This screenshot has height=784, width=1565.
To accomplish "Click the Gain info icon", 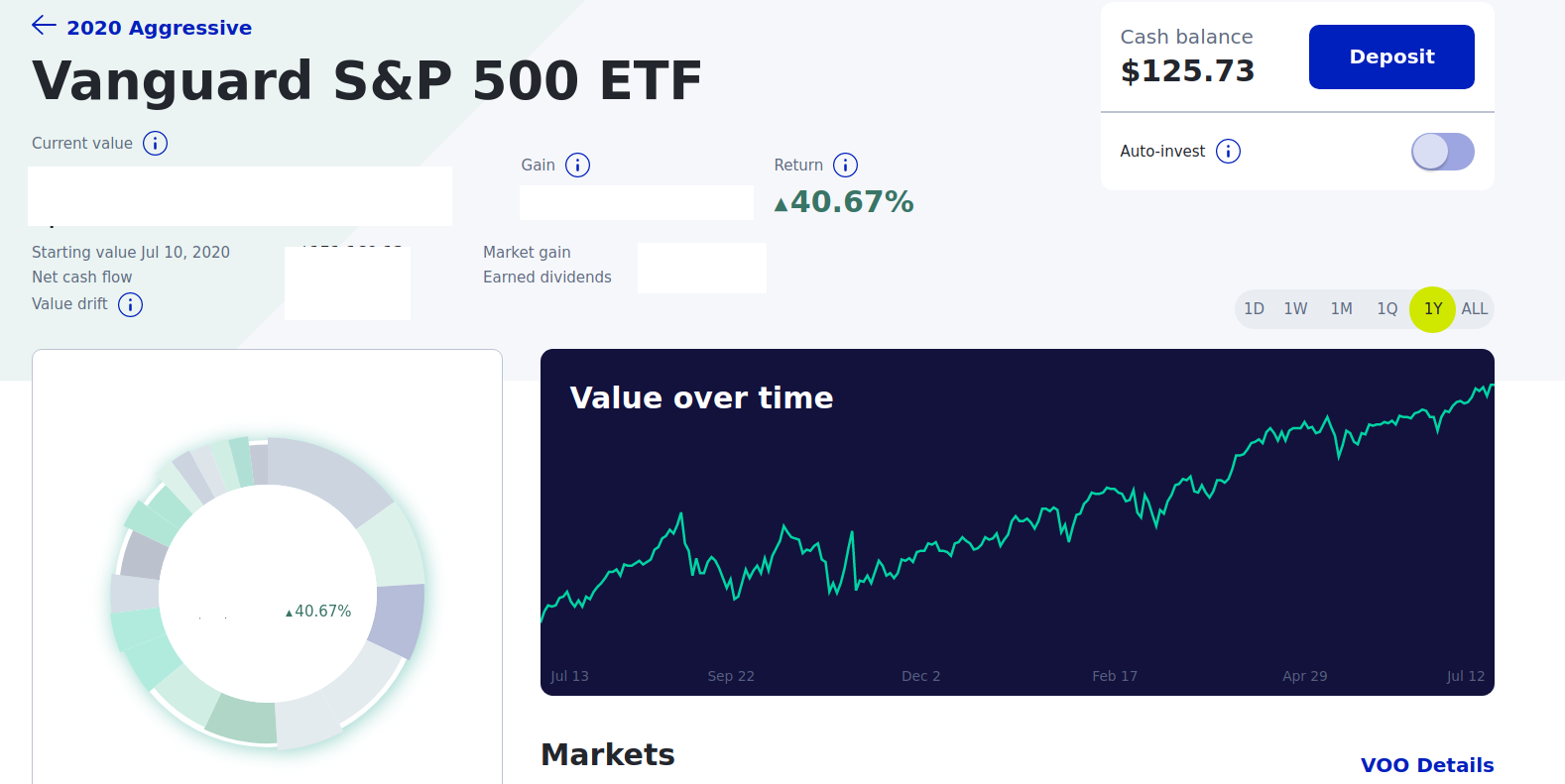I will coord(577,166).
